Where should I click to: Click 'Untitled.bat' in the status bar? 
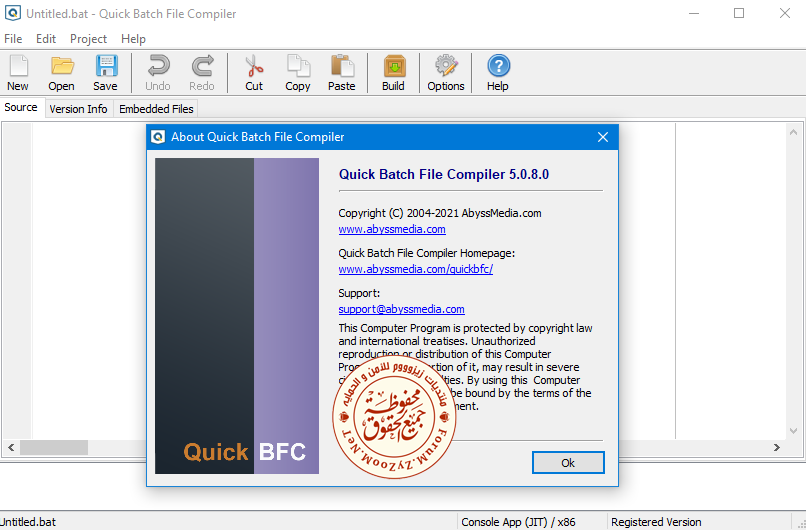[x=28, y=522]
